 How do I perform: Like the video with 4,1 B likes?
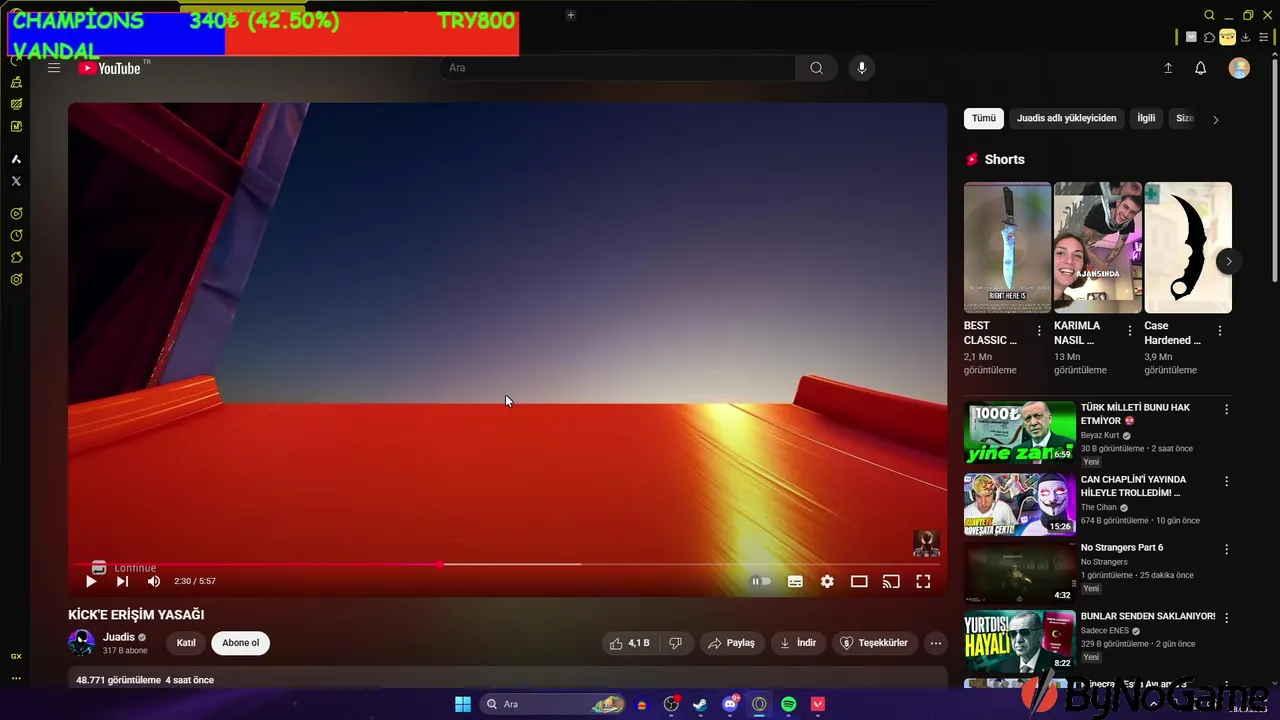[x=630, y=643]
